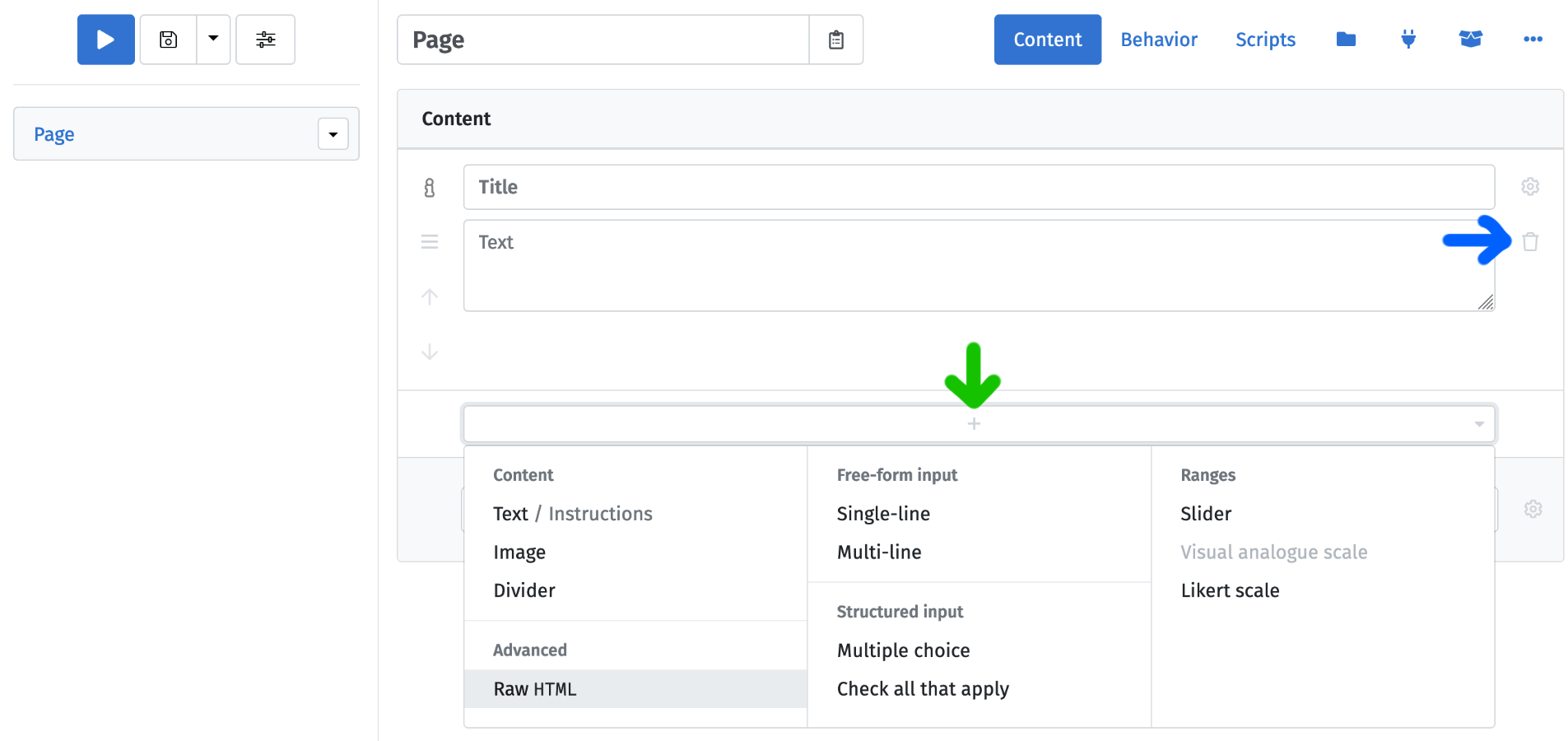Open the study settings sliders icon
This screenshot has width=1568, height=741.
(265, 40)
